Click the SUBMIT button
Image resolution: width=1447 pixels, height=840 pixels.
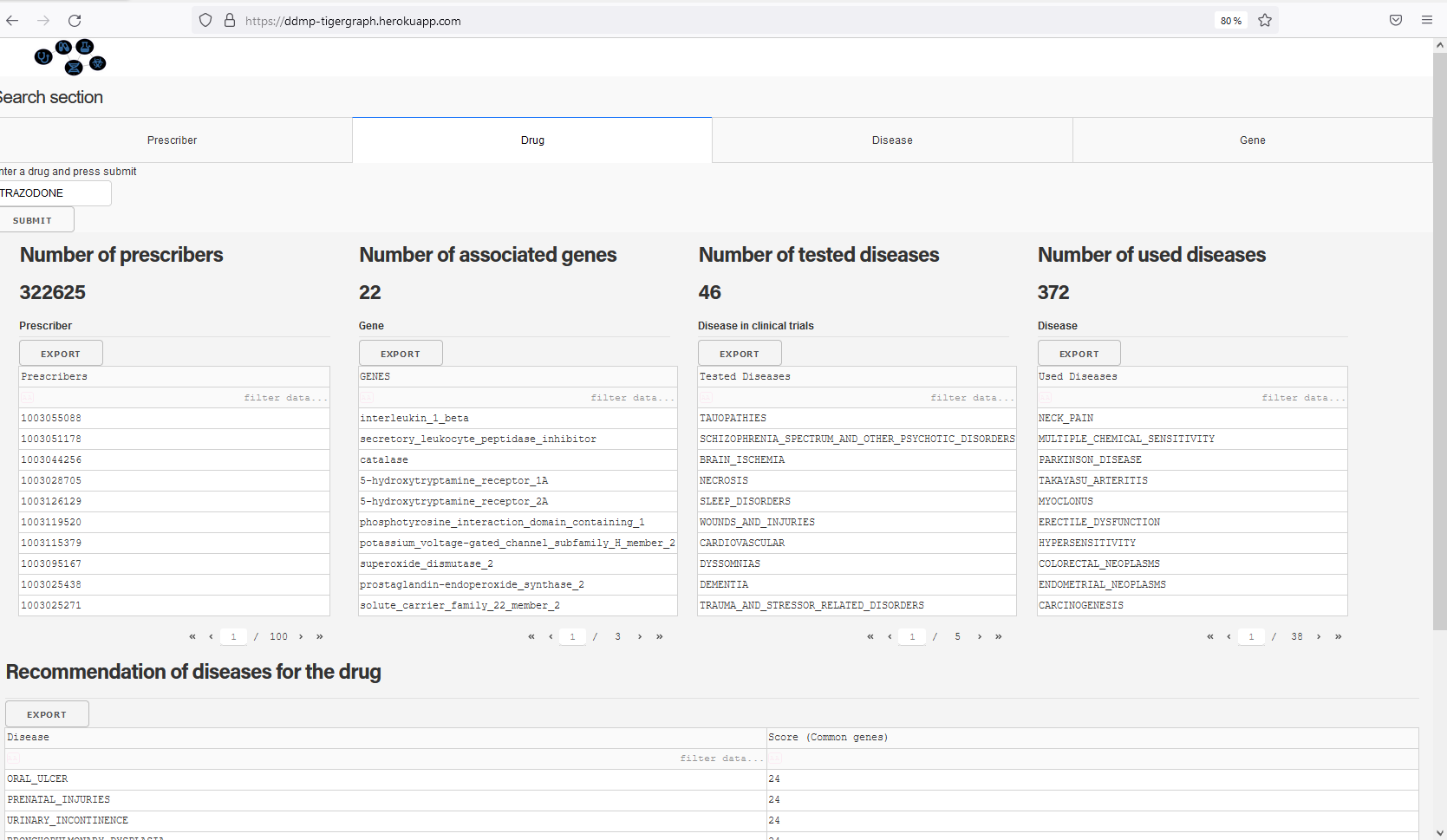point(33,220)
